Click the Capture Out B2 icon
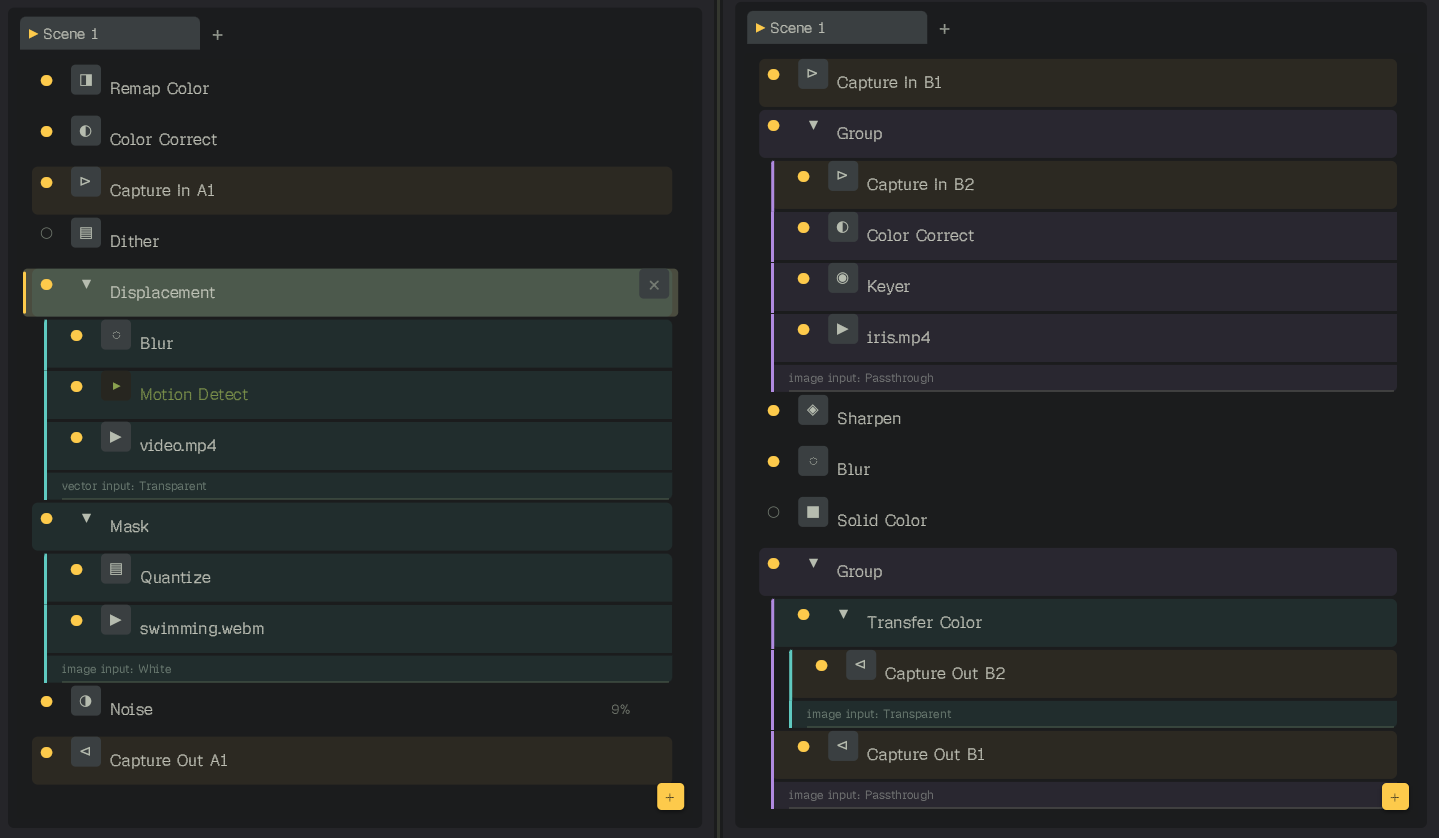The width and height of the screenshot is (1439, 838). pos(861,665)
